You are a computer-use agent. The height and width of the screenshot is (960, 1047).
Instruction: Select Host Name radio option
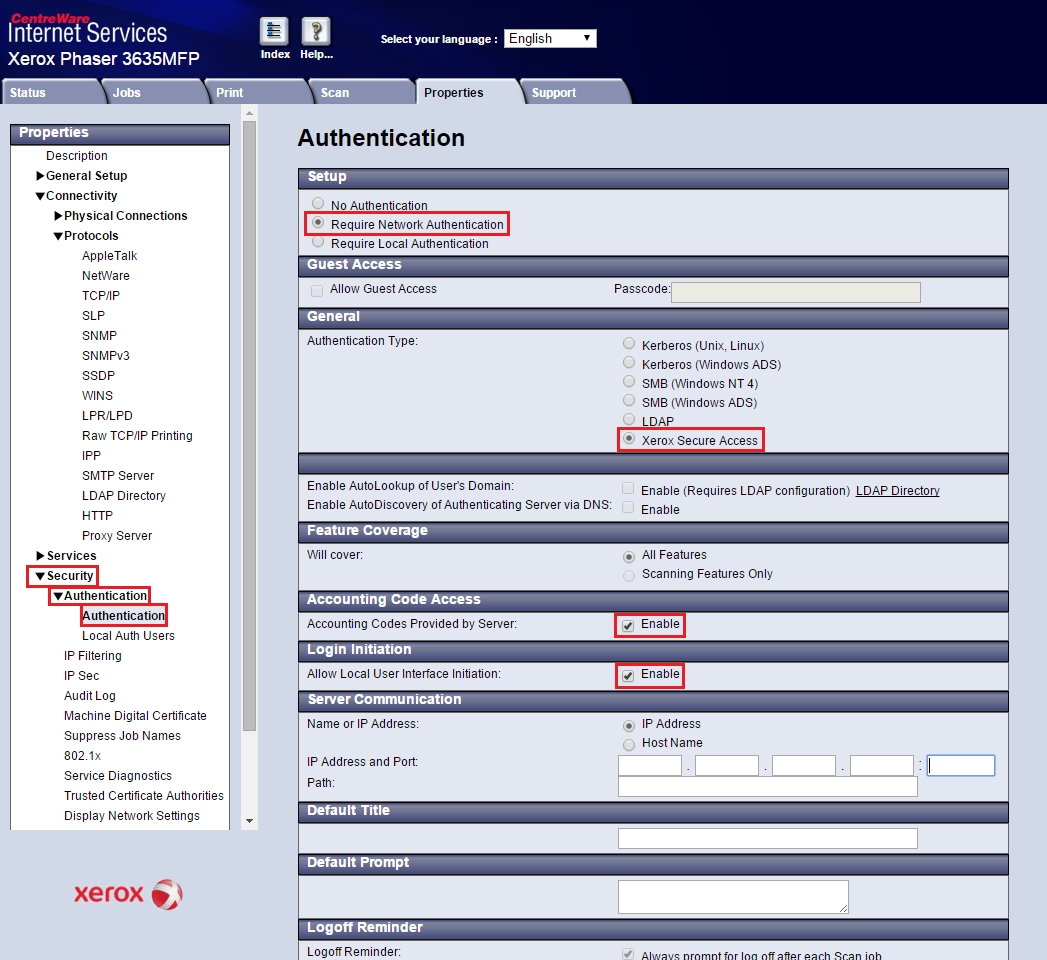coord(629,744)
